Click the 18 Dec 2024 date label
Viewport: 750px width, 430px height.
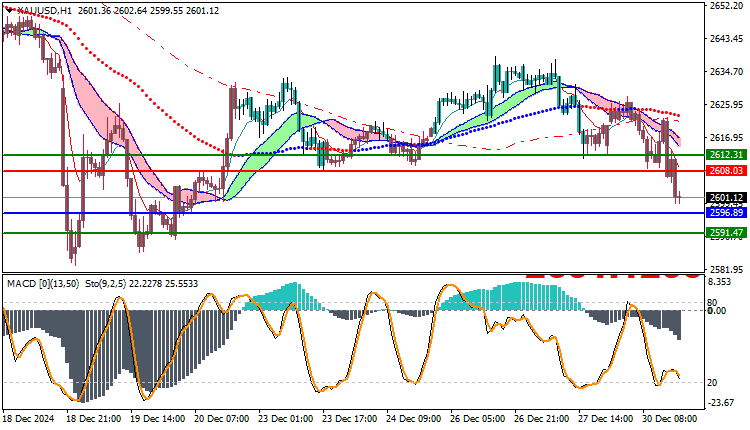[29, 419]
